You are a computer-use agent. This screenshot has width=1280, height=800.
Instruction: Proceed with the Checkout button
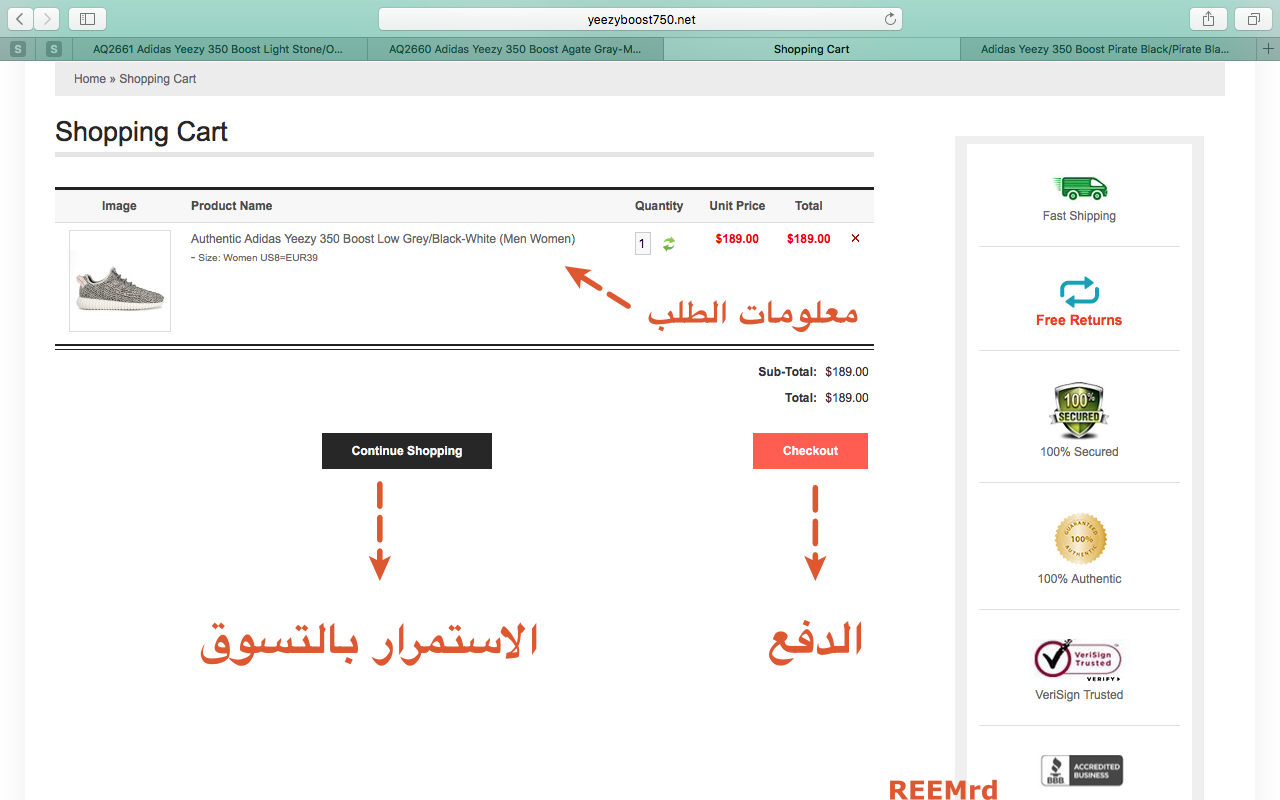pyautogui.click(x=810, y=451)
